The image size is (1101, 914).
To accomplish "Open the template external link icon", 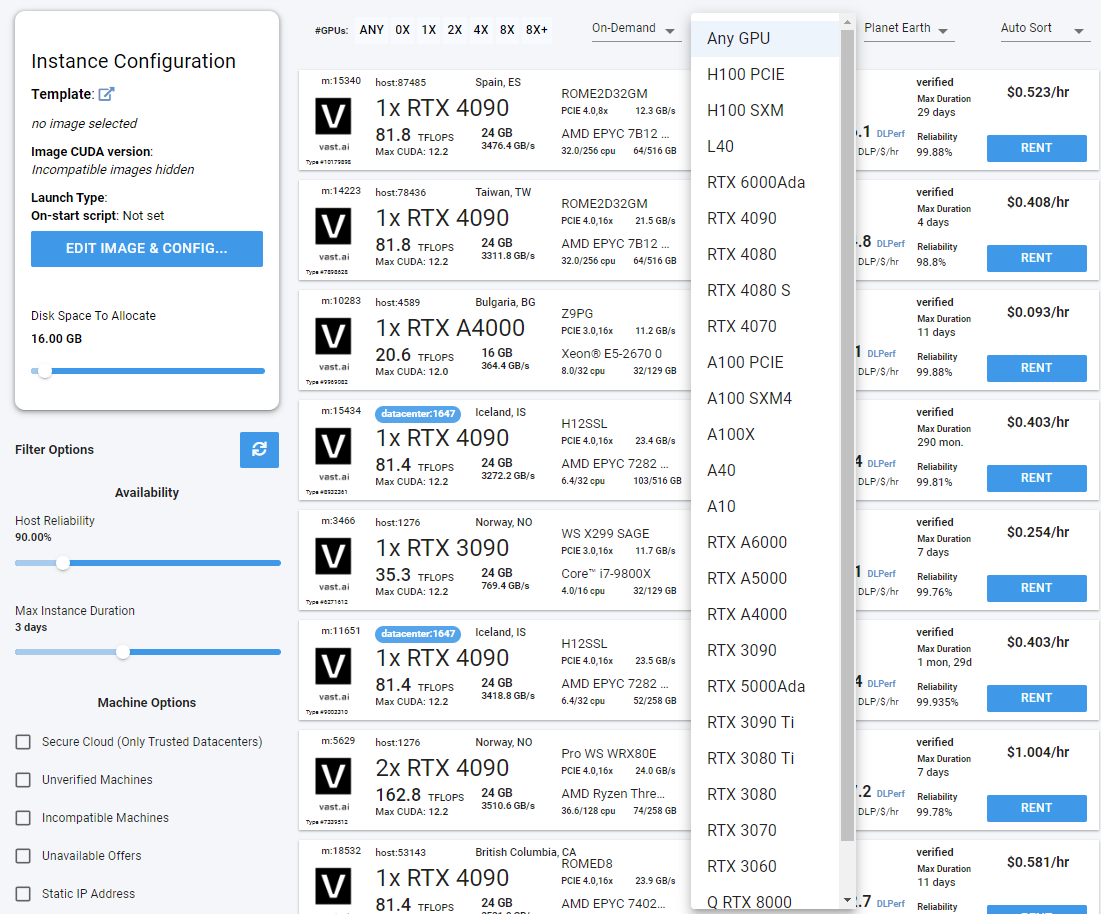I will [106, 93].
